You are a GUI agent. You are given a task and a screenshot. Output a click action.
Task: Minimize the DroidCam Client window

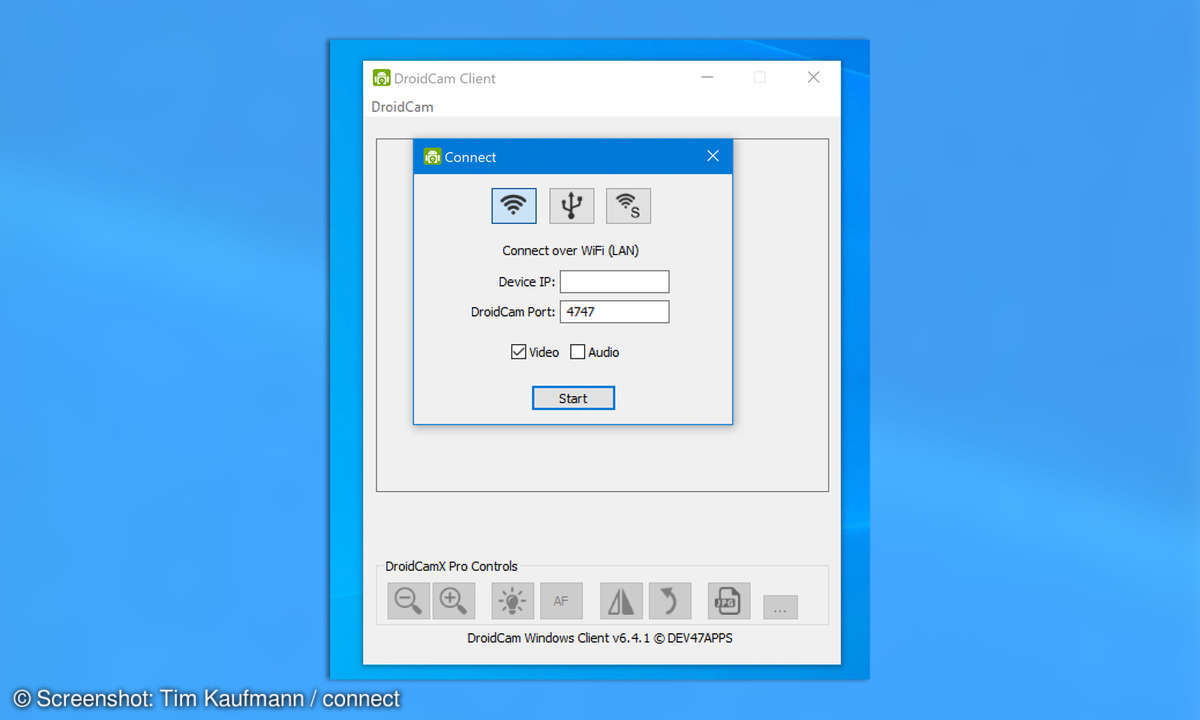707,77
